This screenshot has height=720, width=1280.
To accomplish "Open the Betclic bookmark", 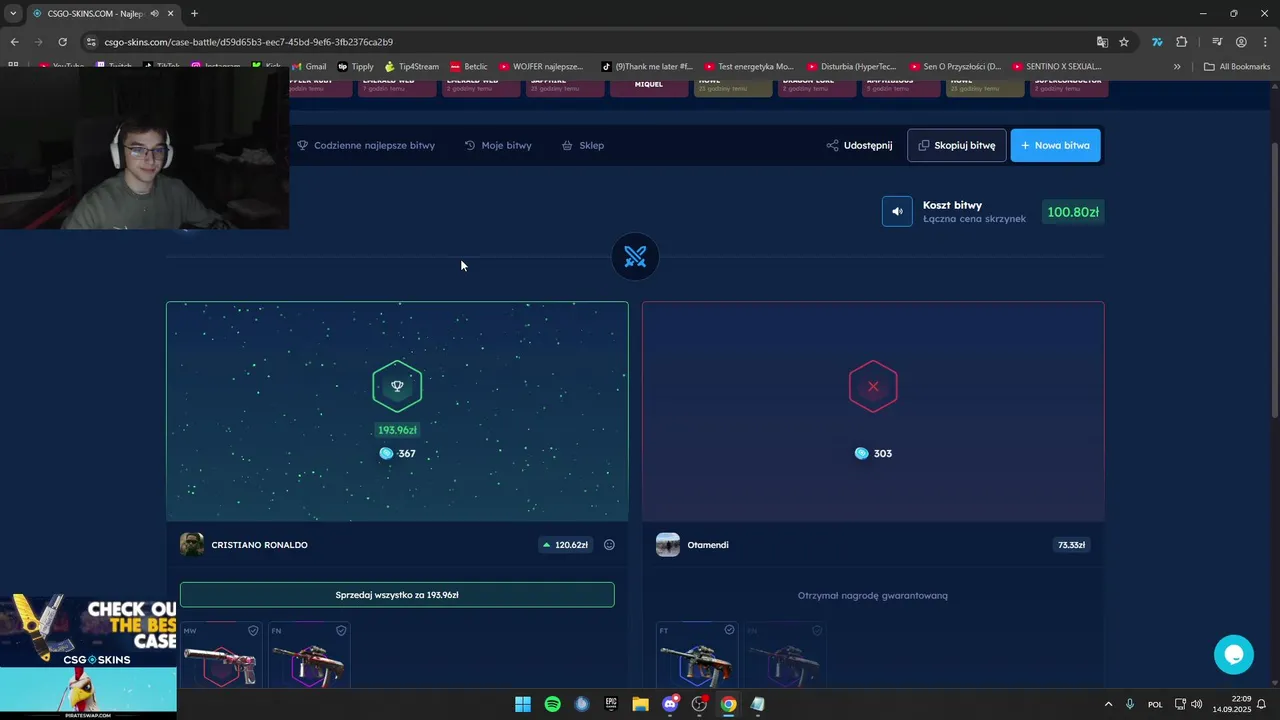I will pos(469,67).
